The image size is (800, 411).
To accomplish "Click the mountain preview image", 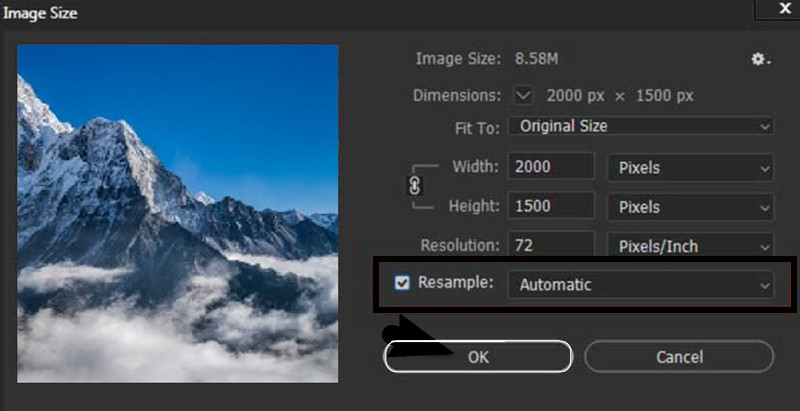I will point(178,213).
